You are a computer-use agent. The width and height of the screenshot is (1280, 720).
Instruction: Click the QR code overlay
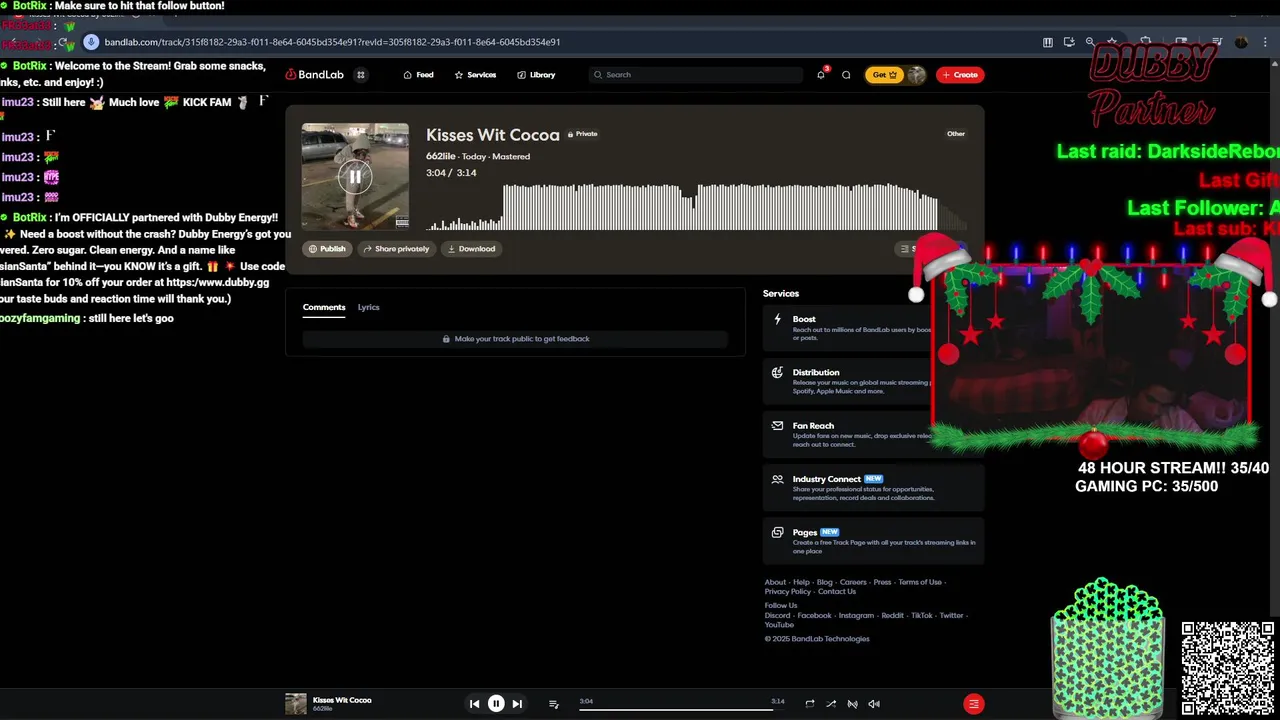pyautogui.click(x=1228, y=667)
